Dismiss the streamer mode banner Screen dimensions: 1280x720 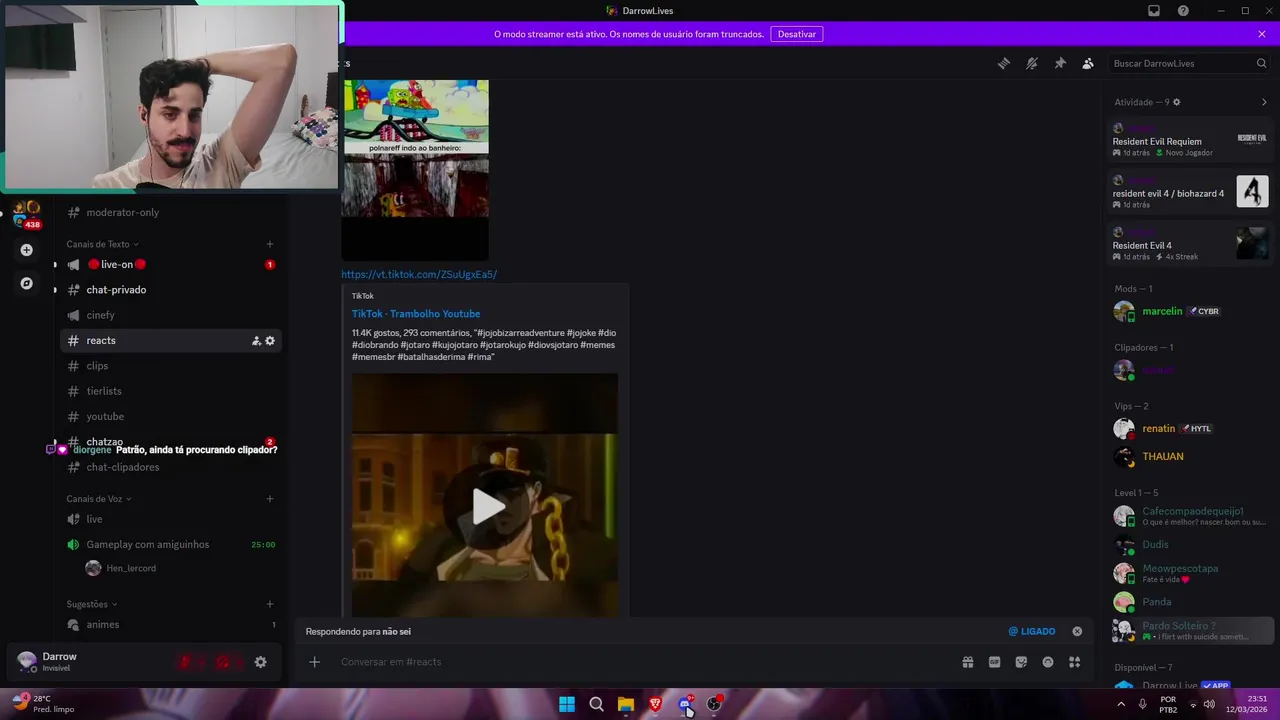(x=1262, y=34)
